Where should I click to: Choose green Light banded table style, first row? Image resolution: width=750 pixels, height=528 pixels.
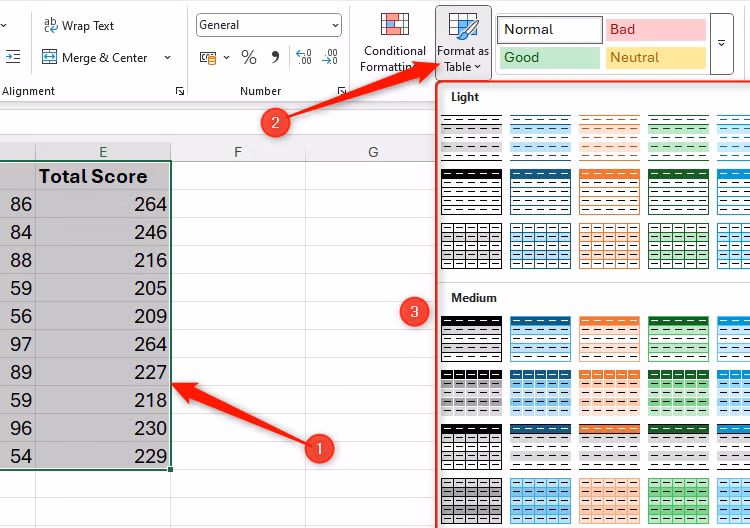click(678, 137)
